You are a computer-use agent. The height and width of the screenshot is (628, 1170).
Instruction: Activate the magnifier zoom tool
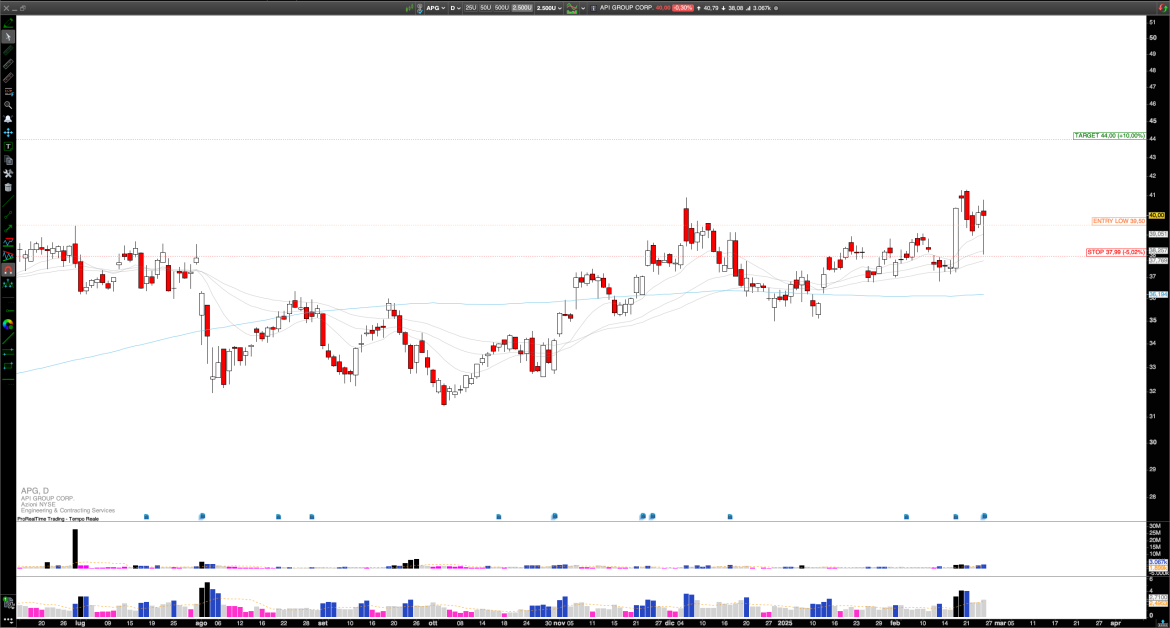click(x=8, y=106)
